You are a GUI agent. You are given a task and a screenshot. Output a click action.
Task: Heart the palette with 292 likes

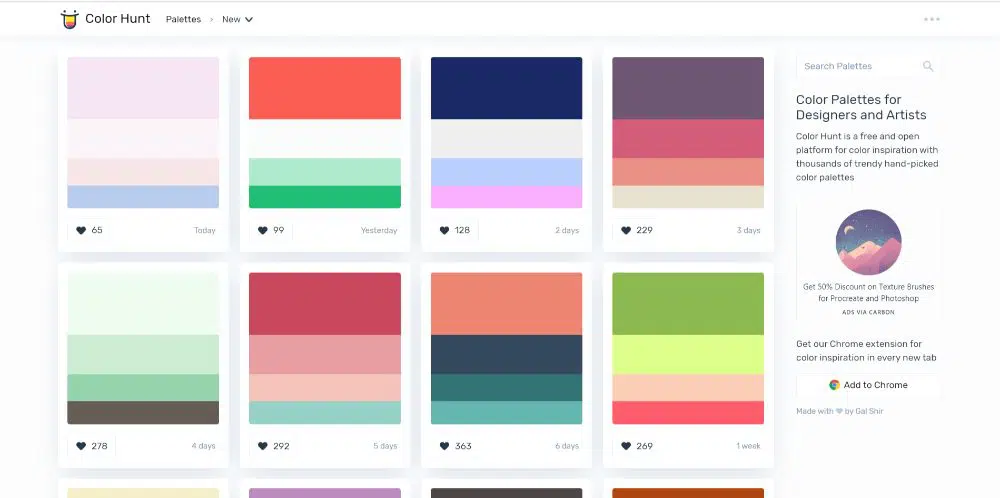263,446
